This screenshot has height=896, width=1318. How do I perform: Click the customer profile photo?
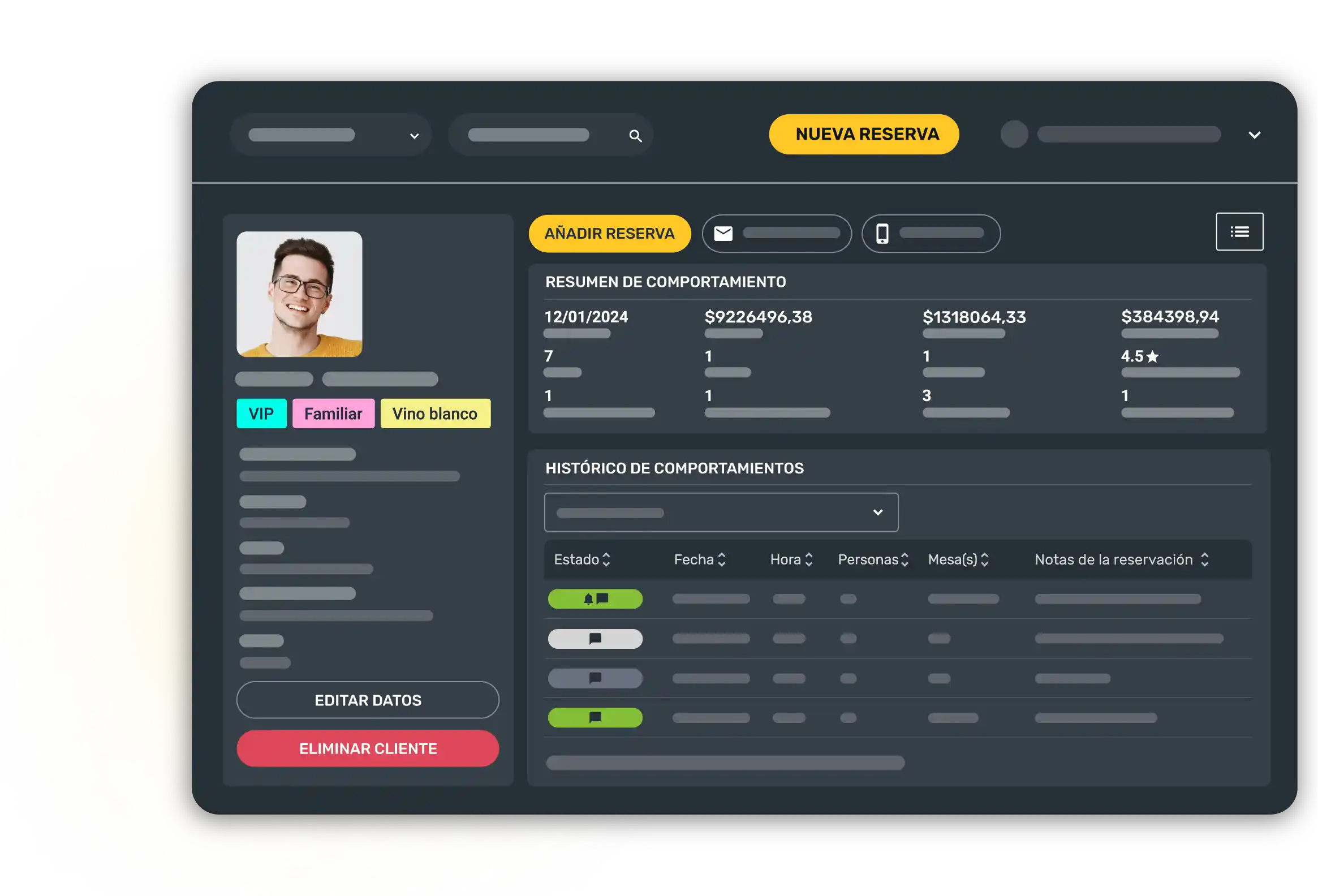299,294
